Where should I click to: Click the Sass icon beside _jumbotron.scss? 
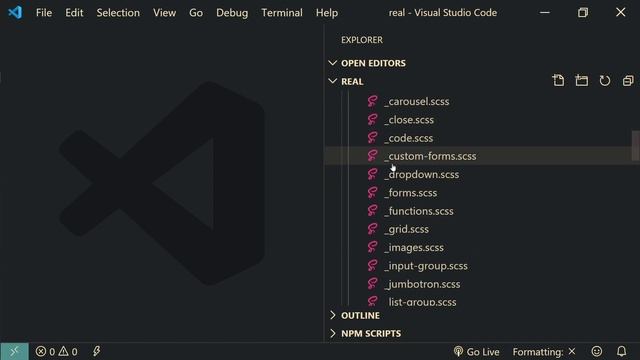(372, 284)
